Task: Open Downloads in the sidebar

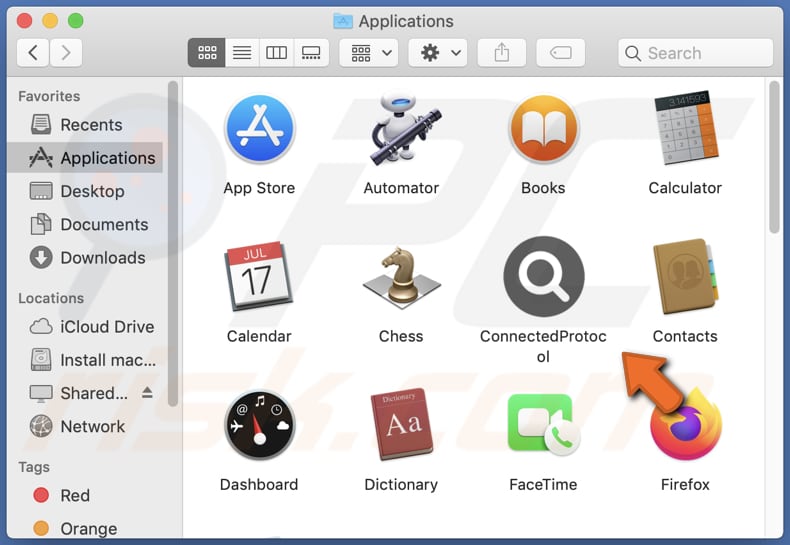Action: pyautogui.click(x=86, y=258)
